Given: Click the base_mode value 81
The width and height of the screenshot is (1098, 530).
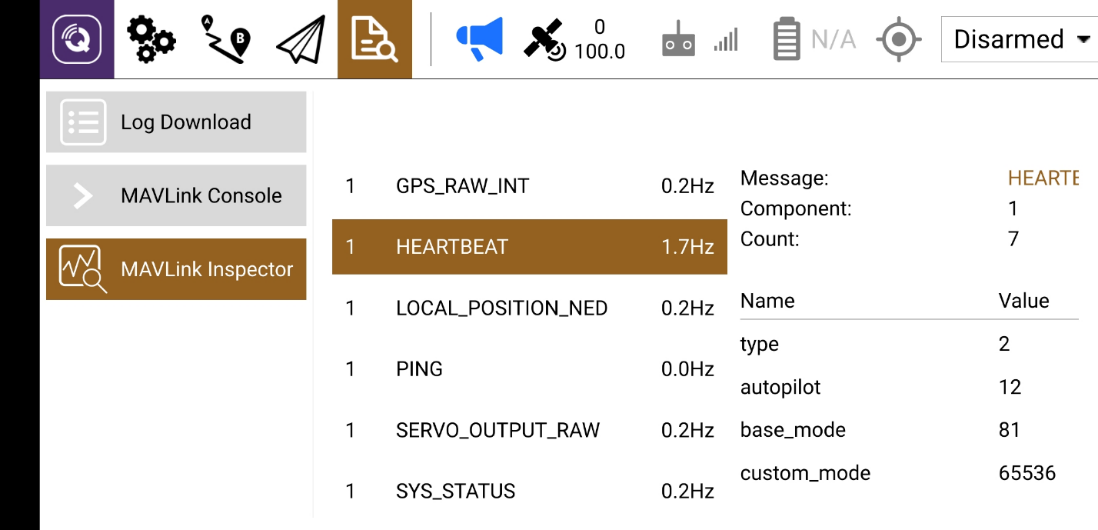Looking at the screenshot, I should [1009, 429].
